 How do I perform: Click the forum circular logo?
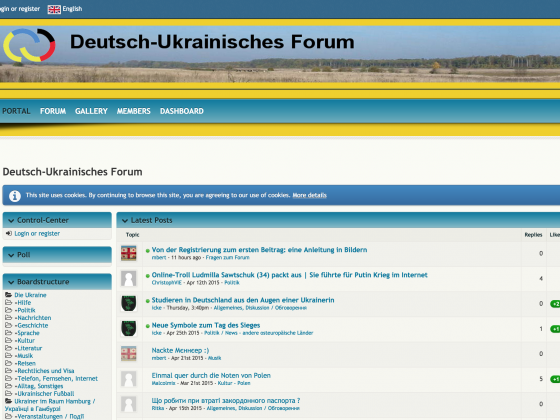point(29,45)
